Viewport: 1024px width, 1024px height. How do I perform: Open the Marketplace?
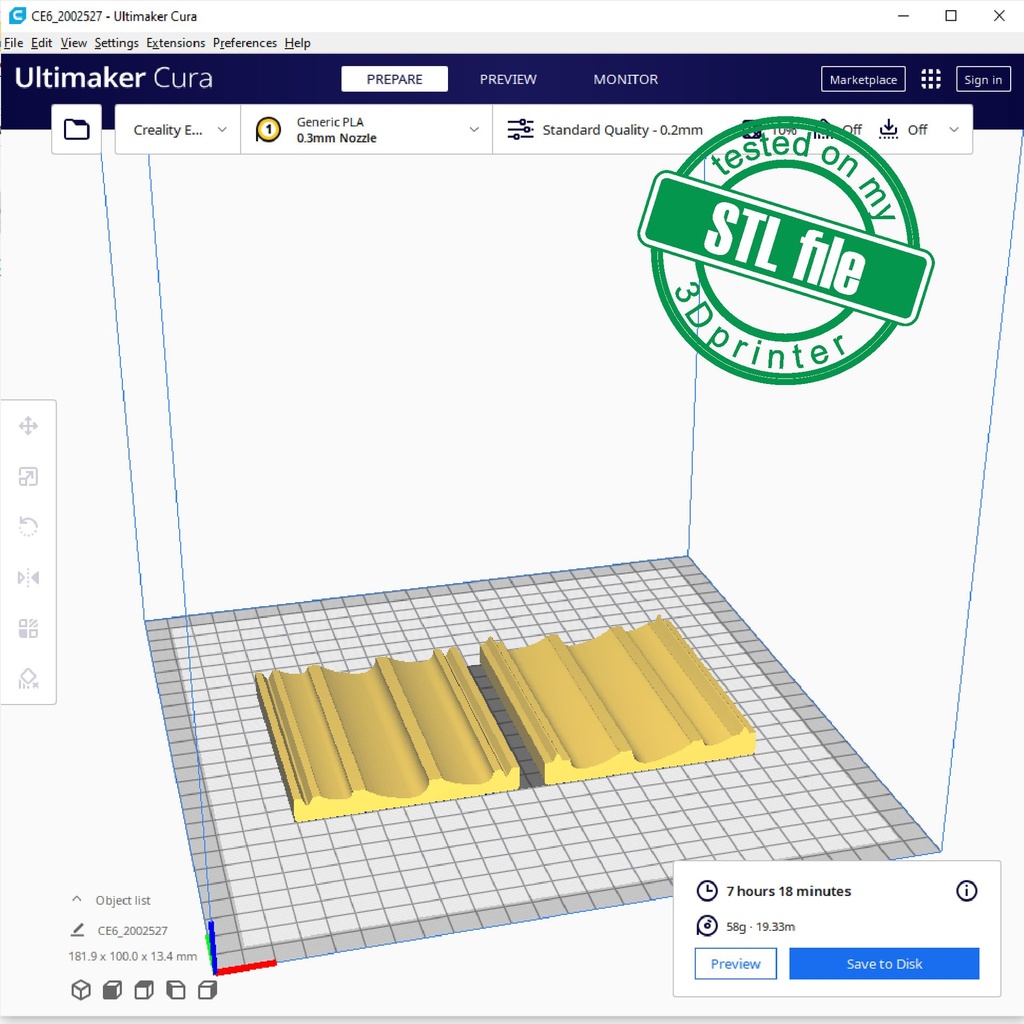click(x=863, y=80)
